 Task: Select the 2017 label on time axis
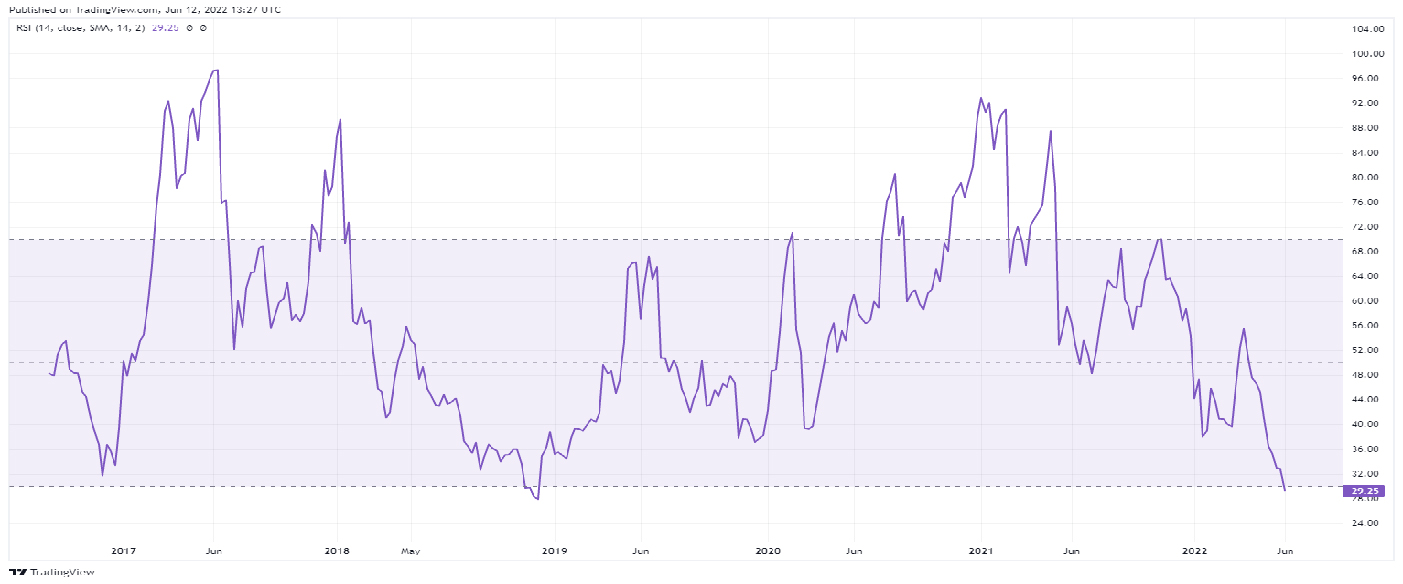[x=124, y=550]
